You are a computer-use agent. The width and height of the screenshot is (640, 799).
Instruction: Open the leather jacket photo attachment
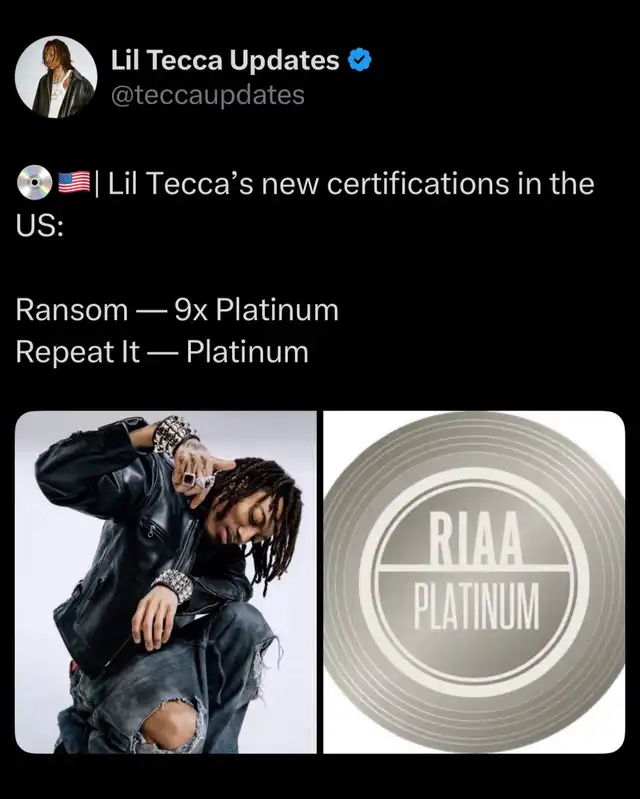(x=166, y=581)
